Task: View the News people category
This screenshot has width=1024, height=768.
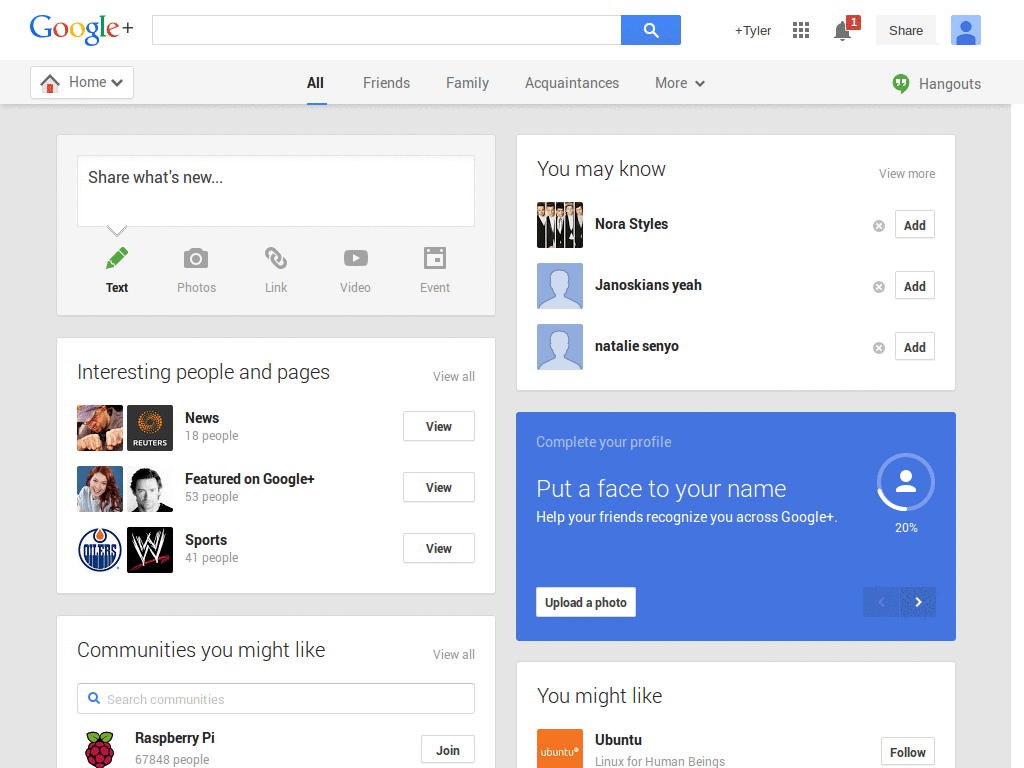Action: 439,426
